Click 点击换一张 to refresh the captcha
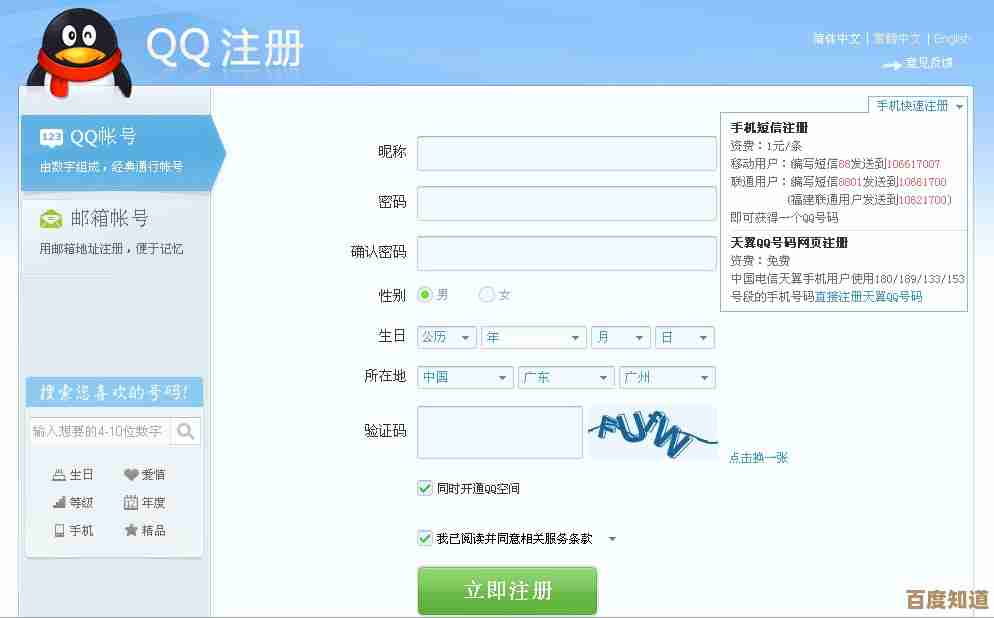 pyautogui.click(x=757, y=457)
